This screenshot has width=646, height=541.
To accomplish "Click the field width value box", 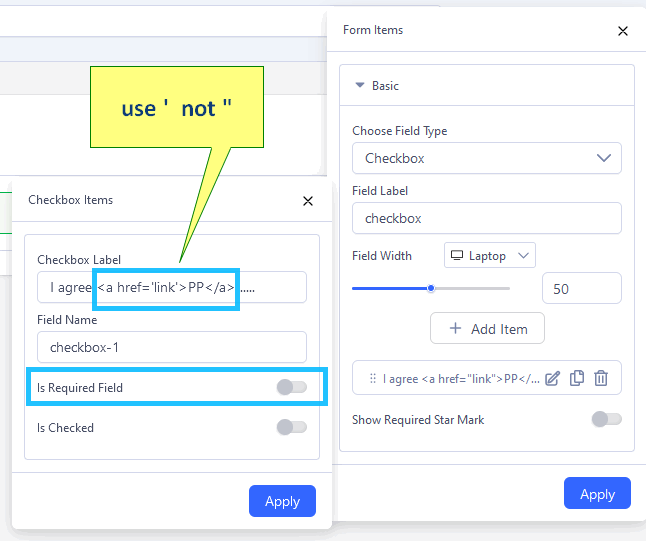I will (x=581, y=288).
